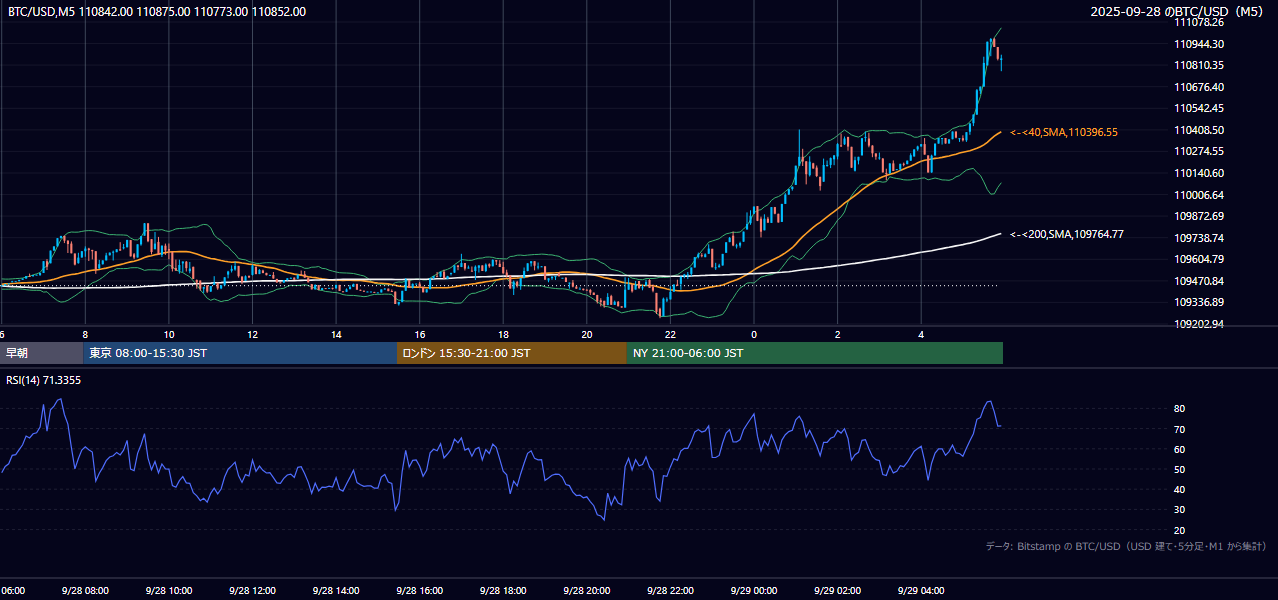
Task: Click the price axis value 109738.74
Action: 1201,238
